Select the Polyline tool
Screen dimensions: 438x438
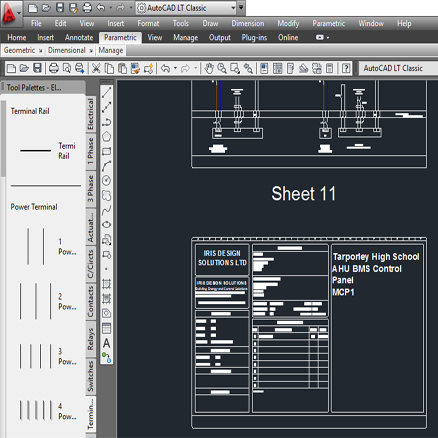106,122
